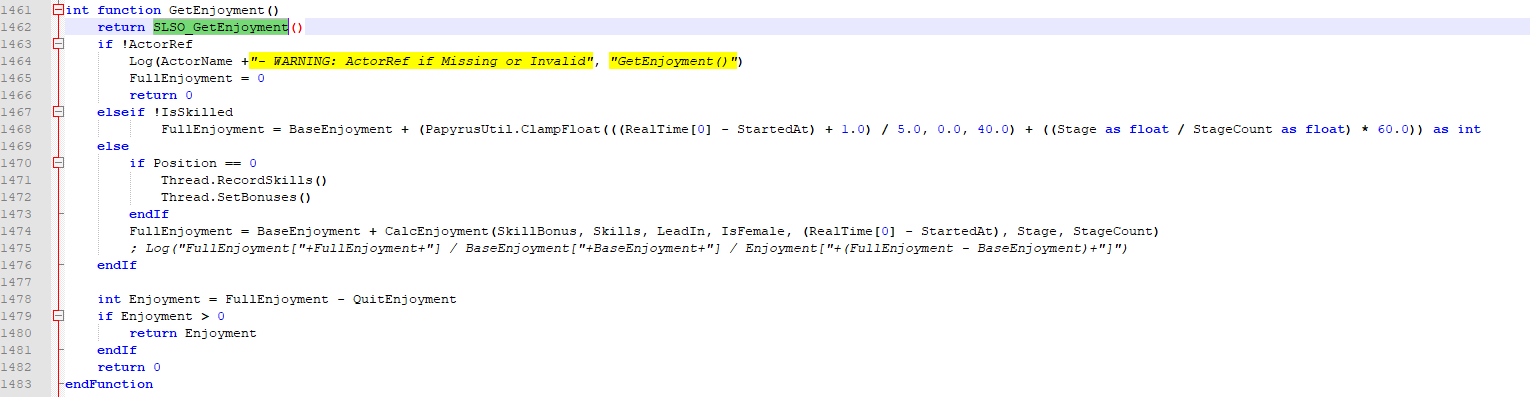This screenshot has width=1530, height=397.
Task: Click line number 1478 in the margin
Action: point(17,299)
